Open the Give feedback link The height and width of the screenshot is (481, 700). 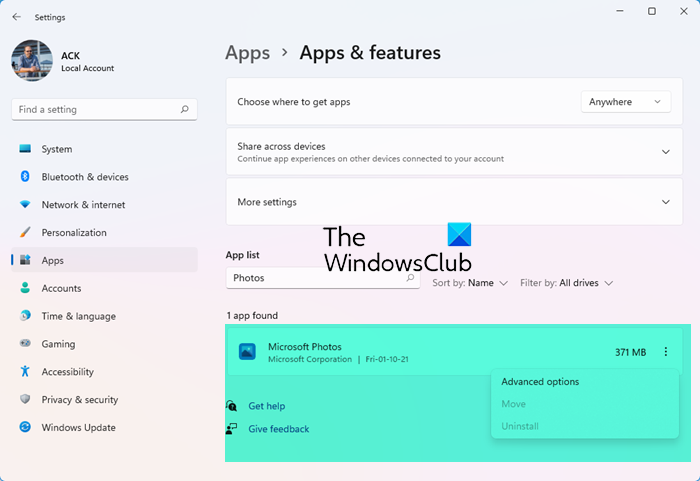[x=279, y=429]
